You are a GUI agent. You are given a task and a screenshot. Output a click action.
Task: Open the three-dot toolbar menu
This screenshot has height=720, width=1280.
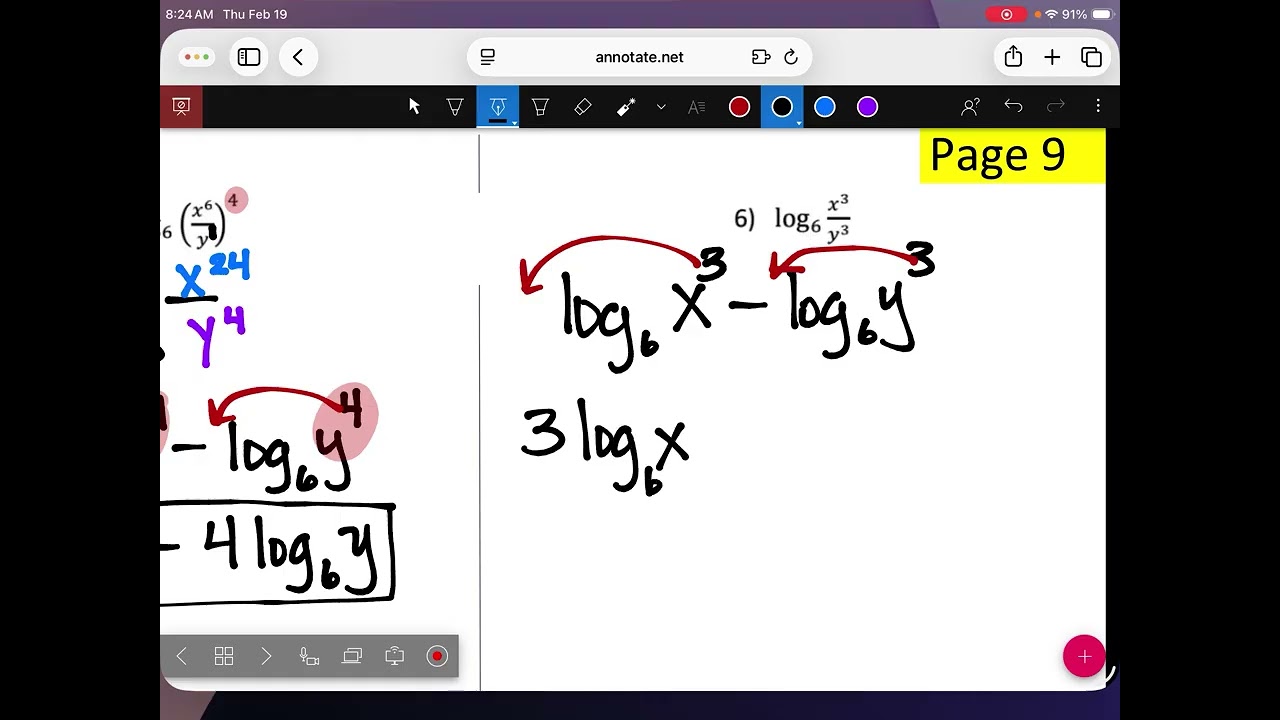click(1098, 106)
